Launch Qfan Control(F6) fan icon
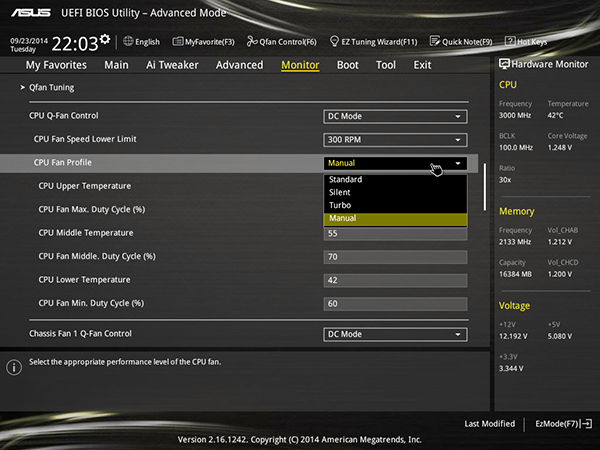 [x=251, y=41]
